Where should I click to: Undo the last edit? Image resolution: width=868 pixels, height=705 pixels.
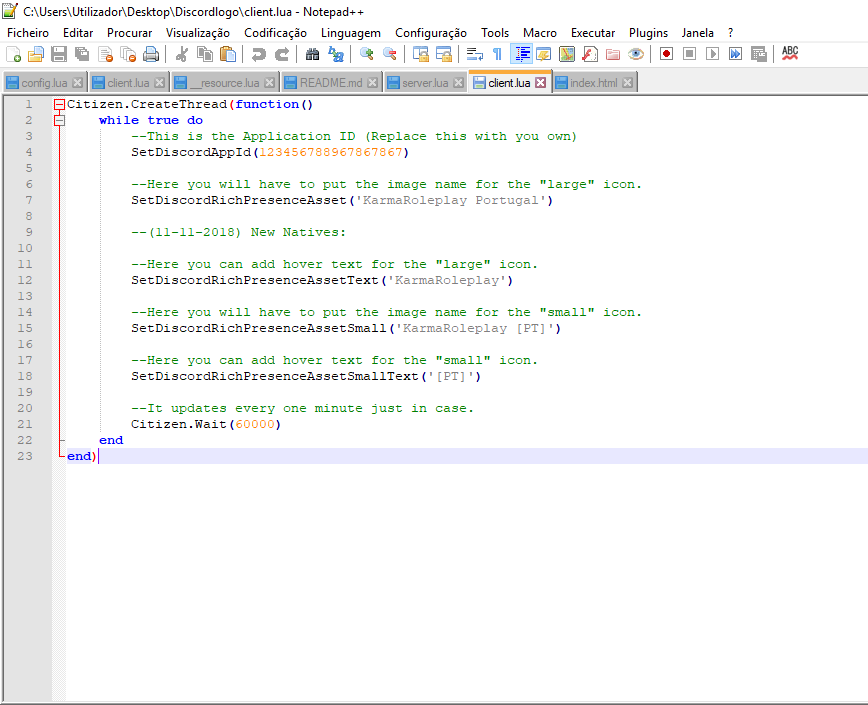(x=258, y=57)
